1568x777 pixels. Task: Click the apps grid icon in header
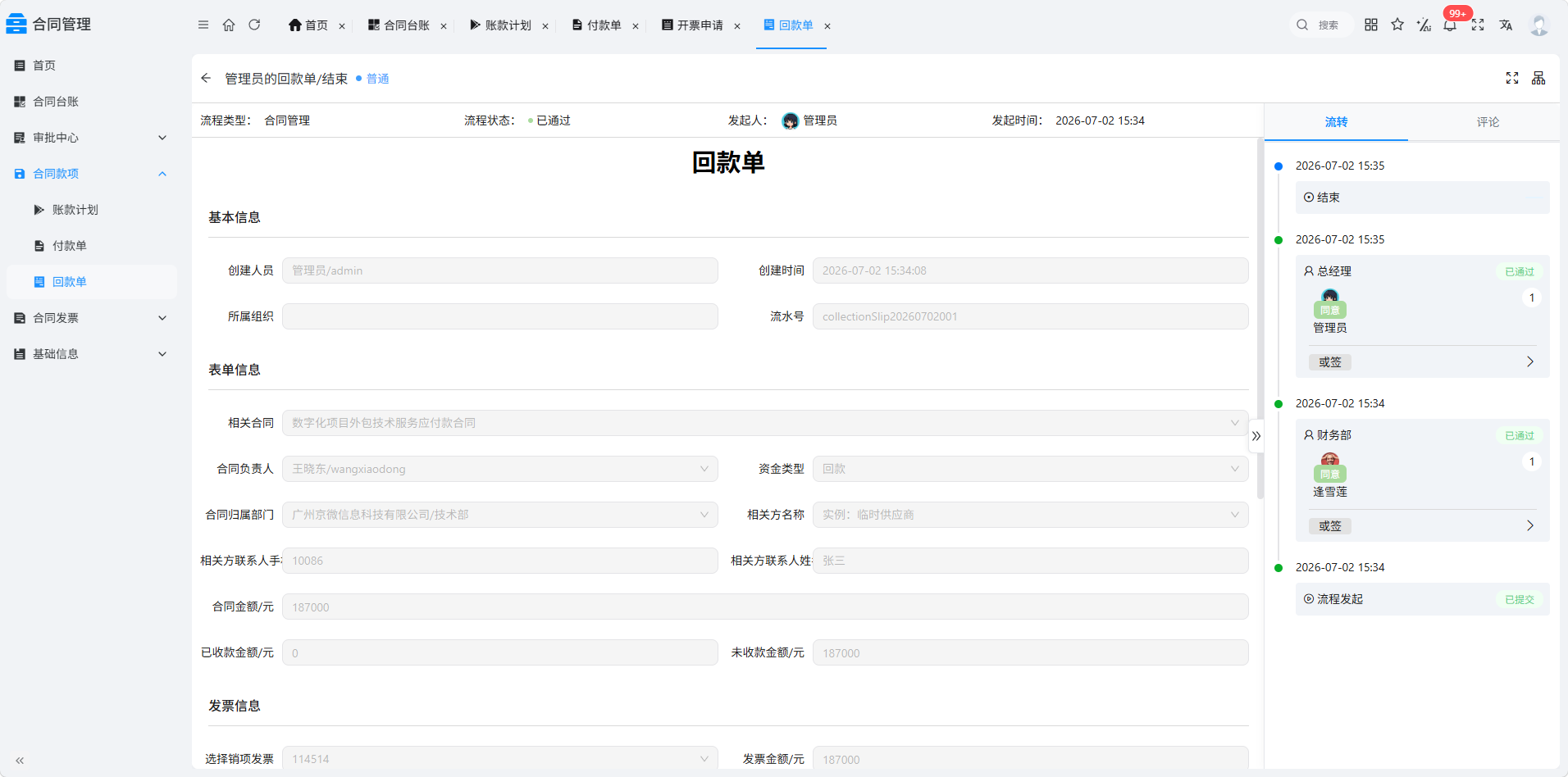tap(1371, 25)
